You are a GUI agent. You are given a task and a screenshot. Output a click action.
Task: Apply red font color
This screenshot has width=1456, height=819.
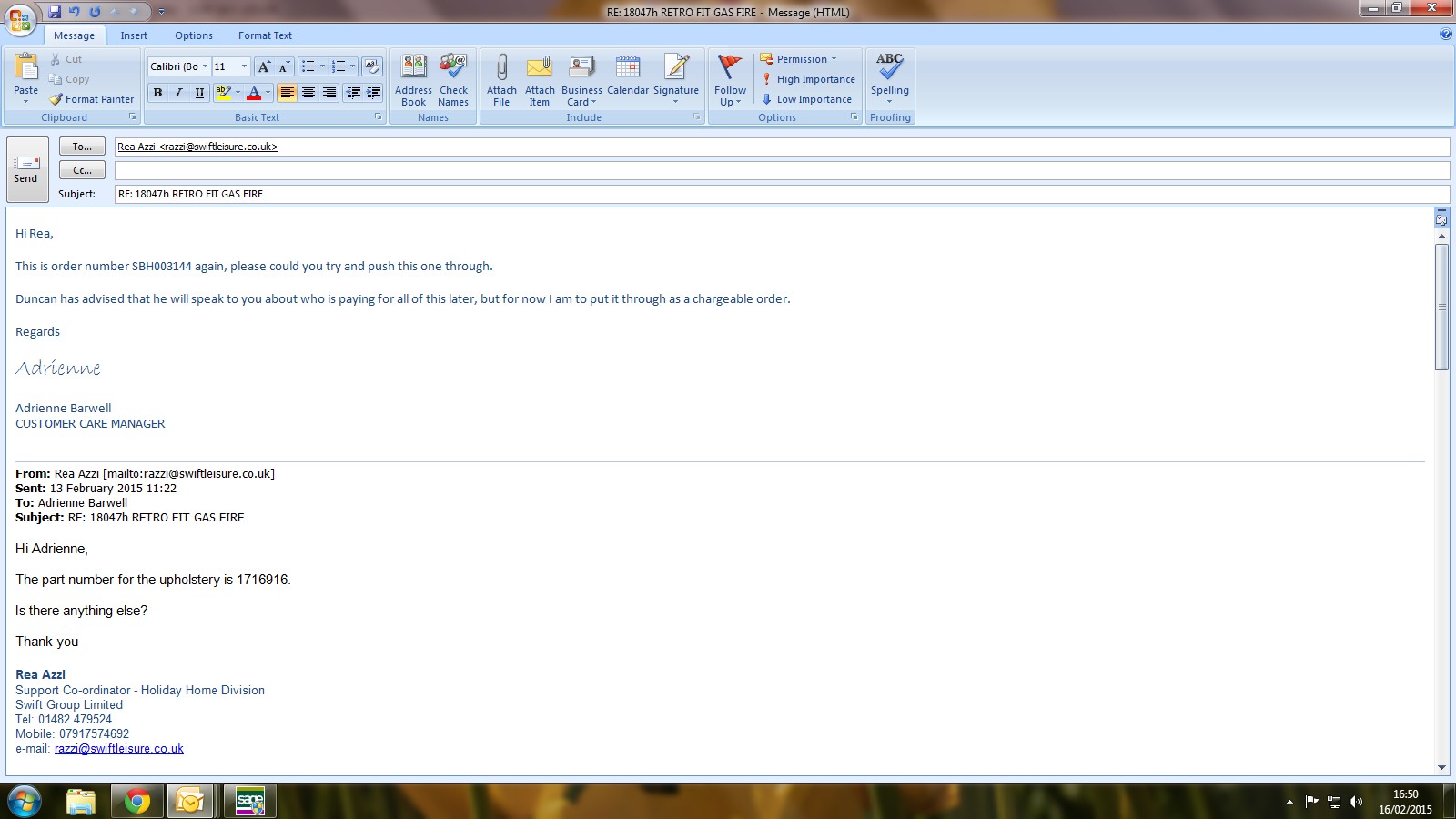point(254,93)
